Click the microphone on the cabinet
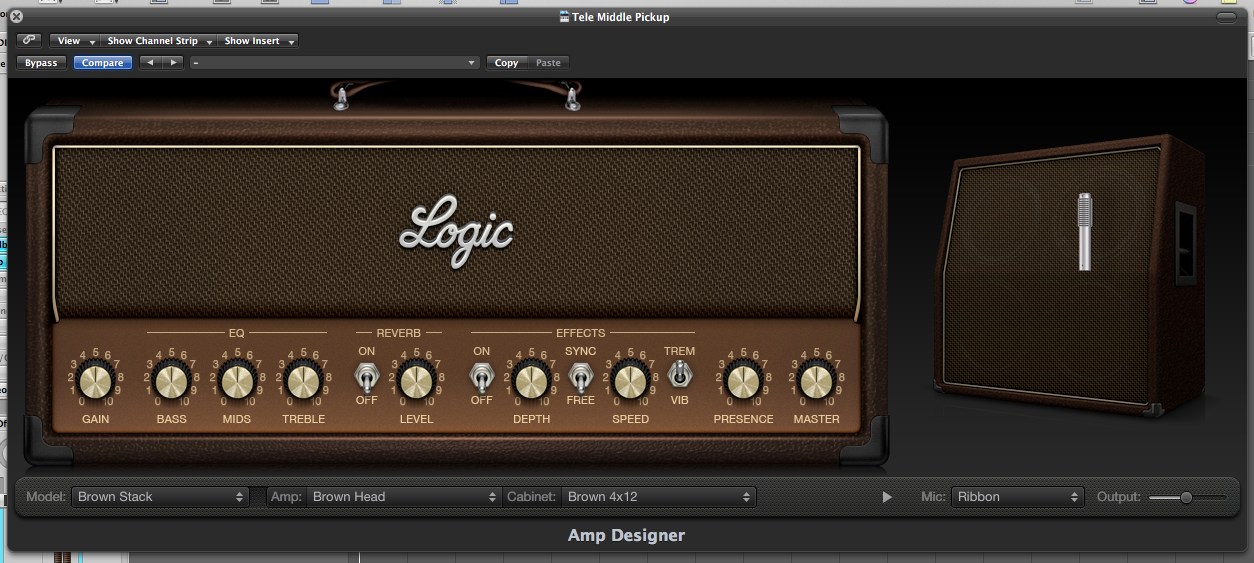The height and width of the screenshot is (563, 1254). 1084,232
